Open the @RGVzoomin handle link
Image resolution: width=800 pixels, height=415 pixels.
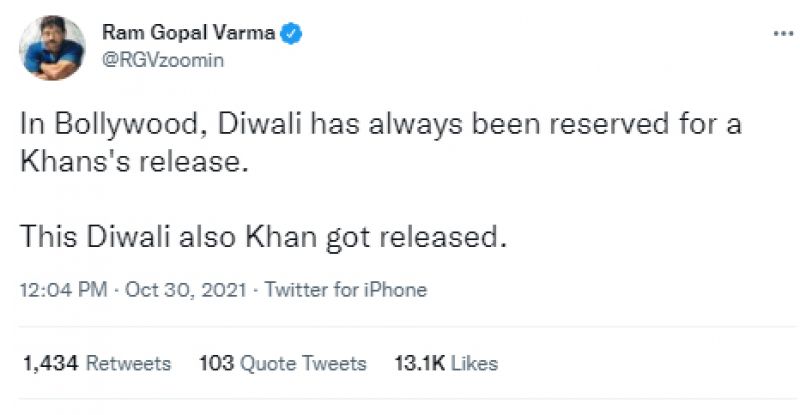tap(164, 61)
